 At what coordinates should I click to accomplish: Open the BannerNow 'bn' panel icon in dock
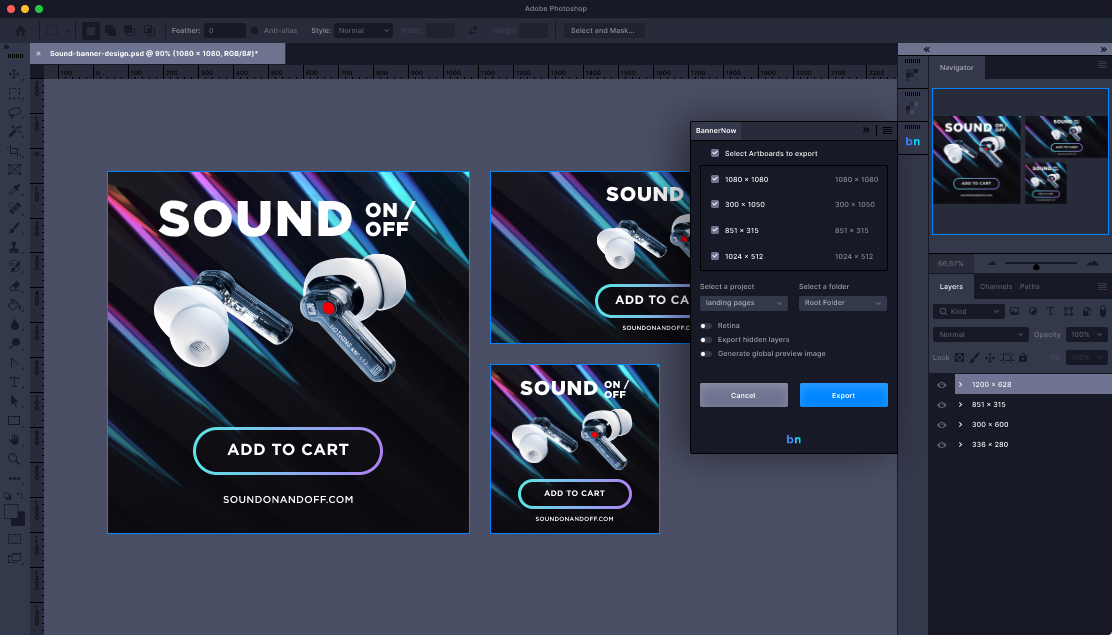click(913, 141)
